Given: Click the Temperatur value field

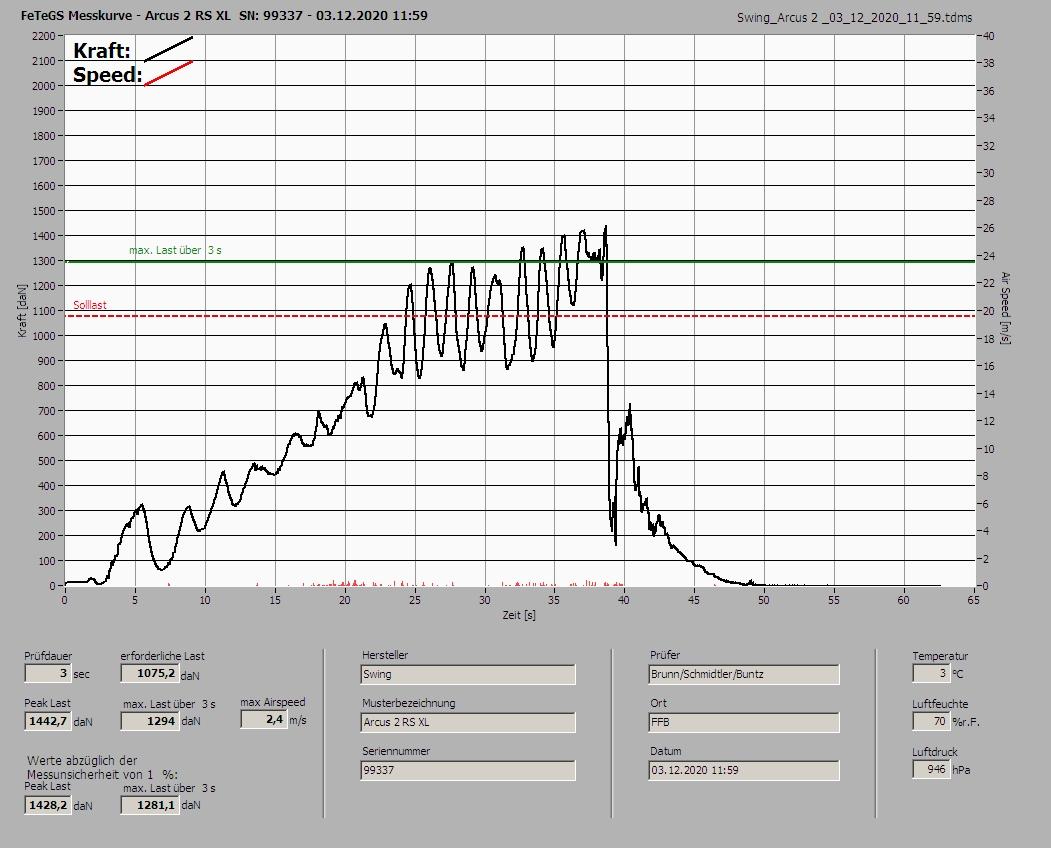Looking at the screenshot, I should click(x=931, y=673).
